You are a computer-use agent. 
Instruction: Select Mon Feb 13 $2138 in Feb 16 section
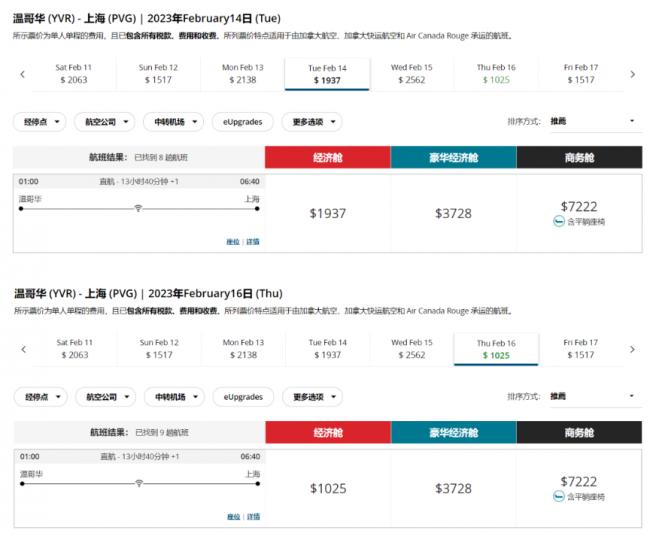244,349
